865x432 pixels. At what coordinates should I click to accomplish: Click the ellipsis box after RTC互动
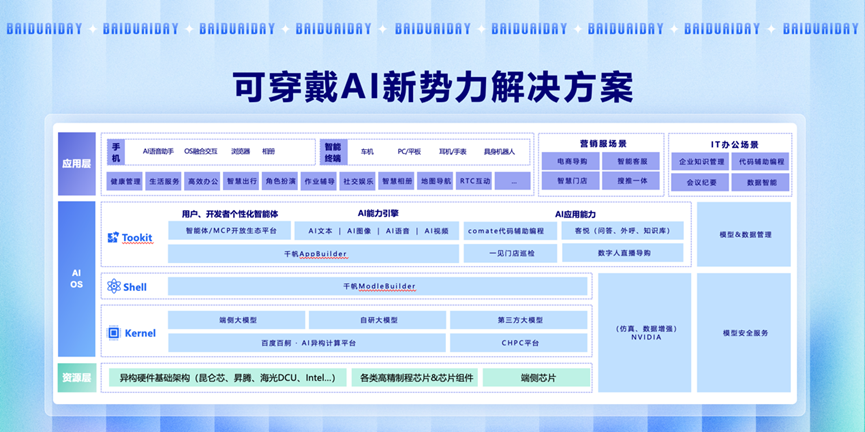click(x=512, y=181)
